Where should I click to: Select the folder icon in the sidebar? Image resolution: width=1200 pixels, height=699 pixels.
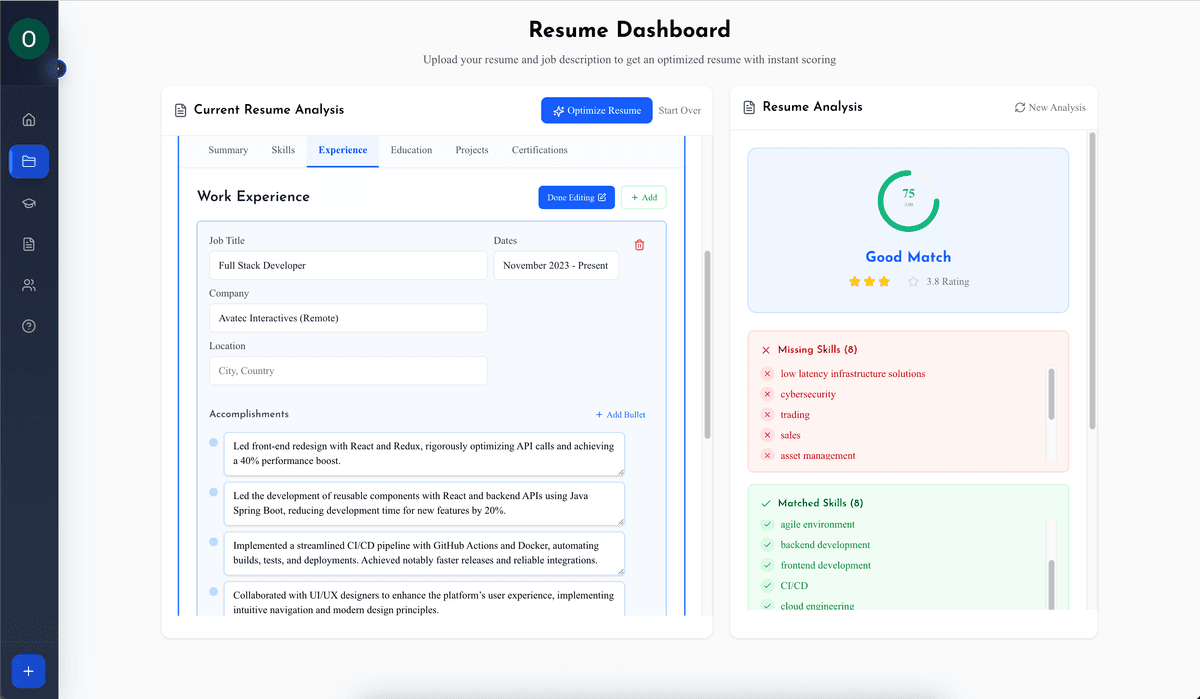29,161
